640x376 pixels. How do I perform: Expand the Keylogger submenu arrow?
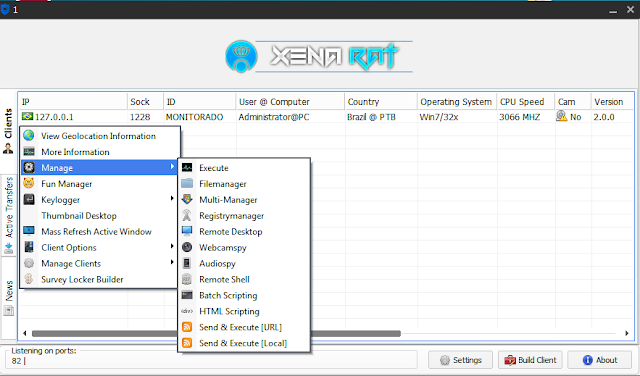point(172,199)
